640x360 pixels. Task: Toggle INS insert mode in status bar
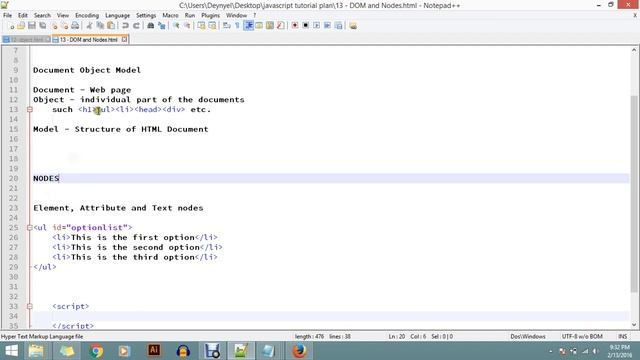click(x=622, y=336)
